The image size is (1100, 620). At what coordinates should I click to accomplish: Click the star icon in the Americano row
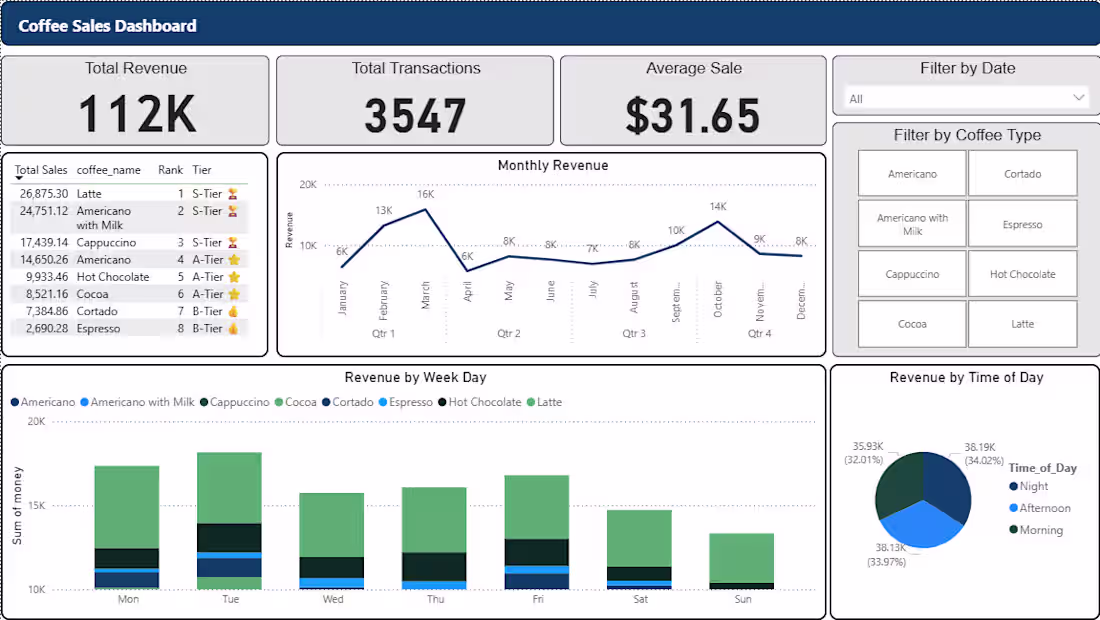click(x=234, y=260)
